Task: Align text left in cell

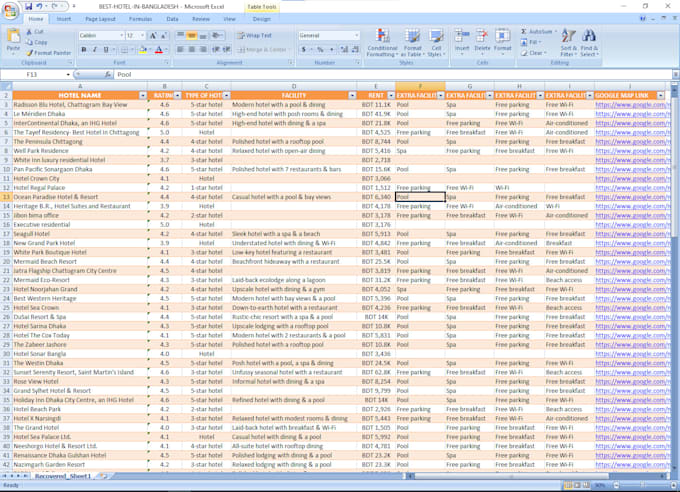Action: pos(181,49)
